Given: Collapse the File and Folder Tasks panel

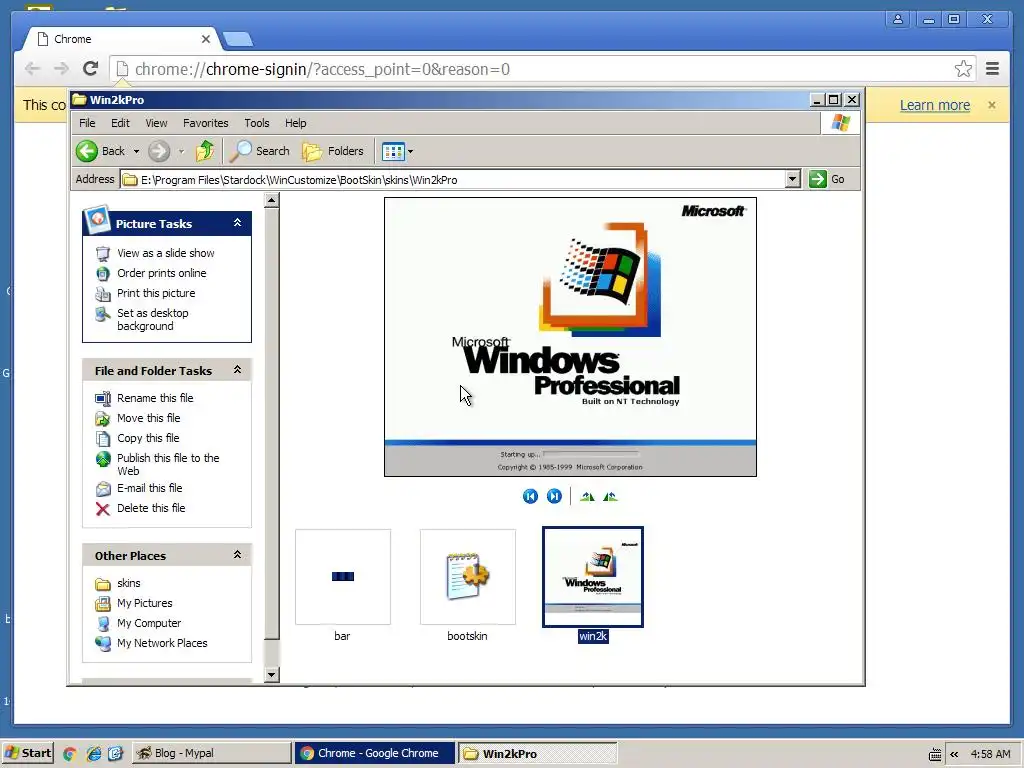Looking at the screenshot, I should click(238, 370).
